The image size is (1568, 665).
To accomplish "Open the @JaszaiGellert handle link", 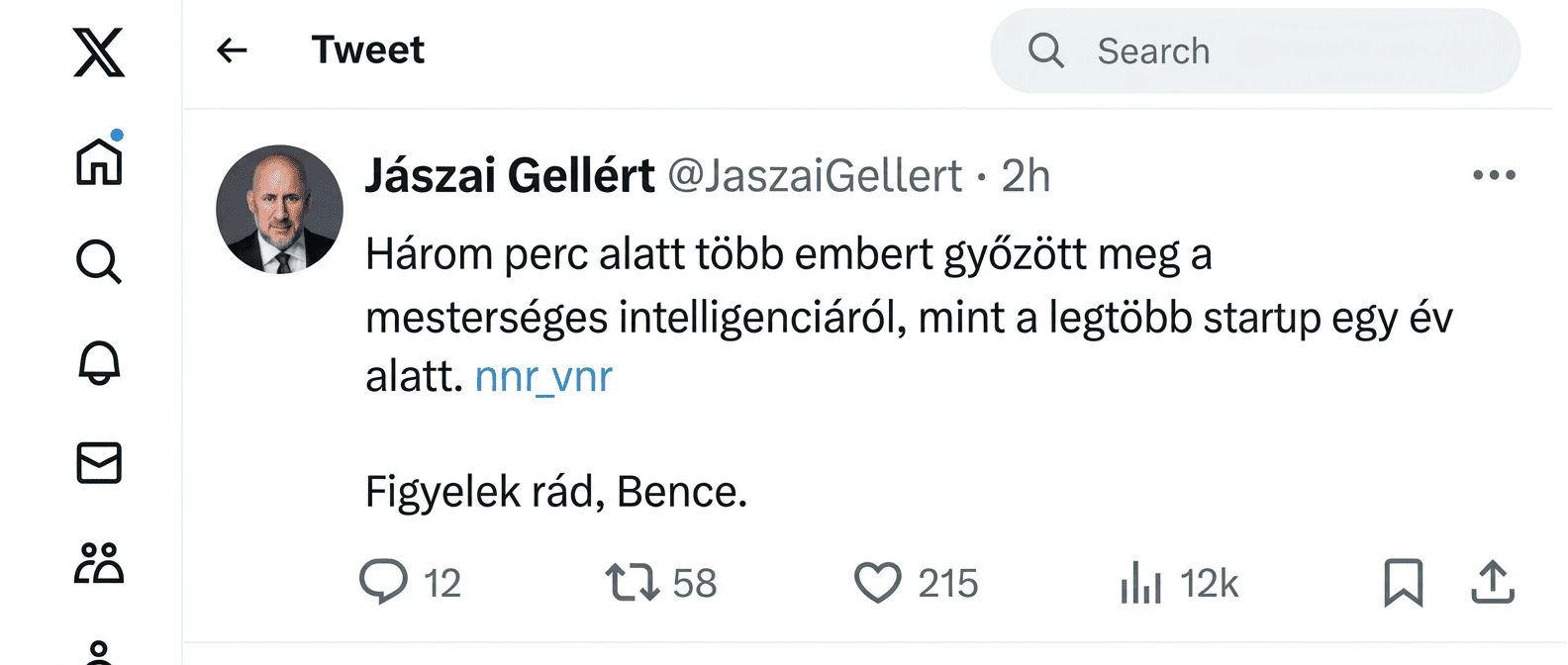I will point(815,176).
